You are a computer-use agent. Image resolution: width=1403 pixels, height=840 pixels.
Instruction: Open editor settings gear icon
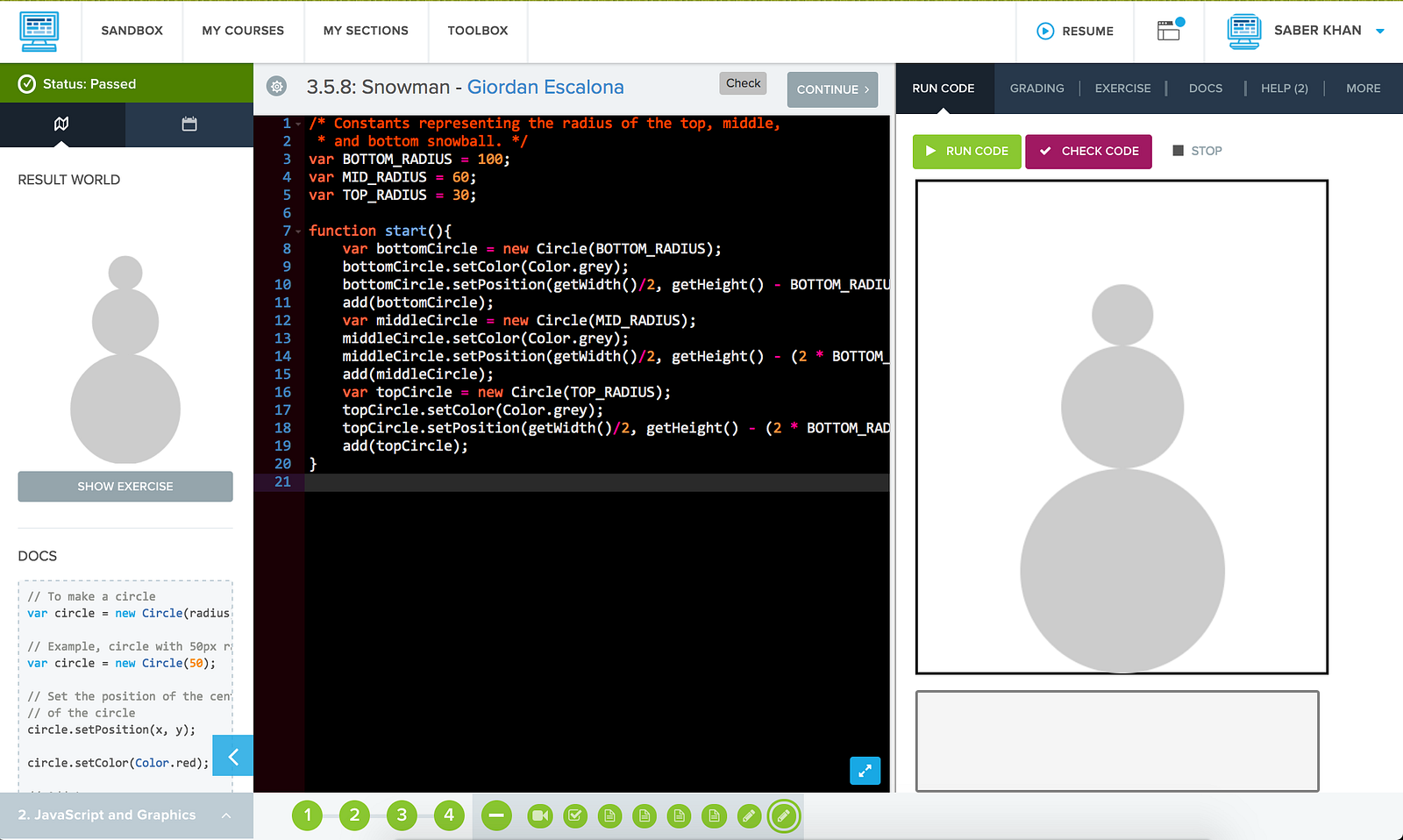coord(277,86)
